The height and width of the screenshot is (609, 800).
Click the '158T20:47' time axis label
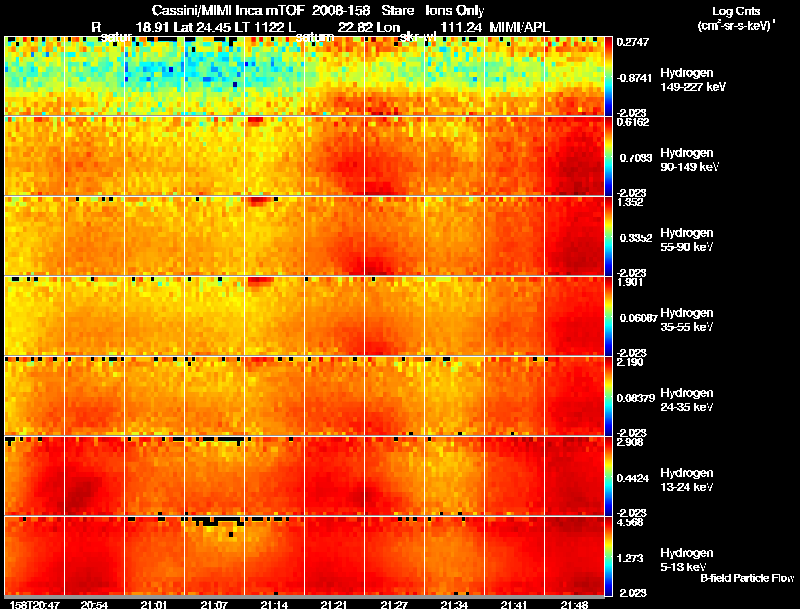coord(35,605)
